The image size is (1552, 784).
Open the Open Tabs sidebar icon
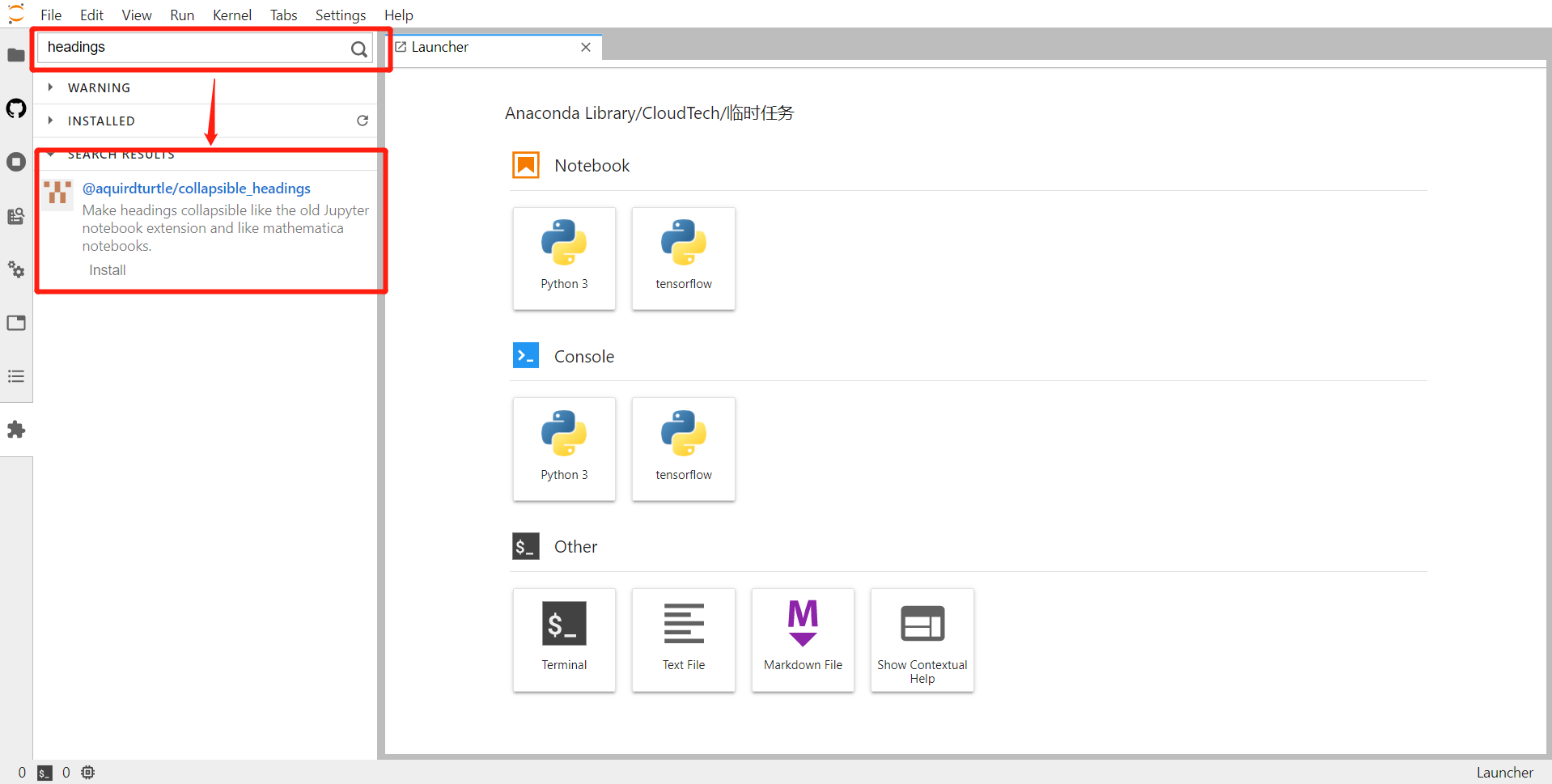pos(16,323)
